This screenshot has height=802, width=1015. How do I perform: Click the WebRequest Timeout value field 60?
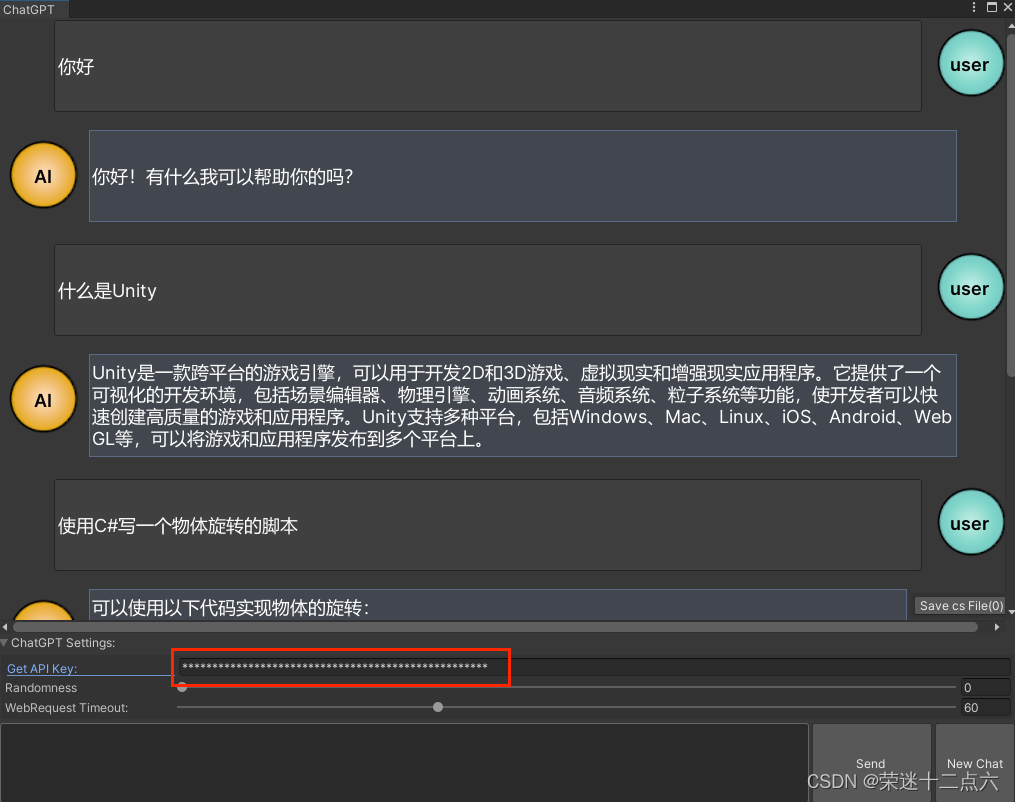pos(985,707)
